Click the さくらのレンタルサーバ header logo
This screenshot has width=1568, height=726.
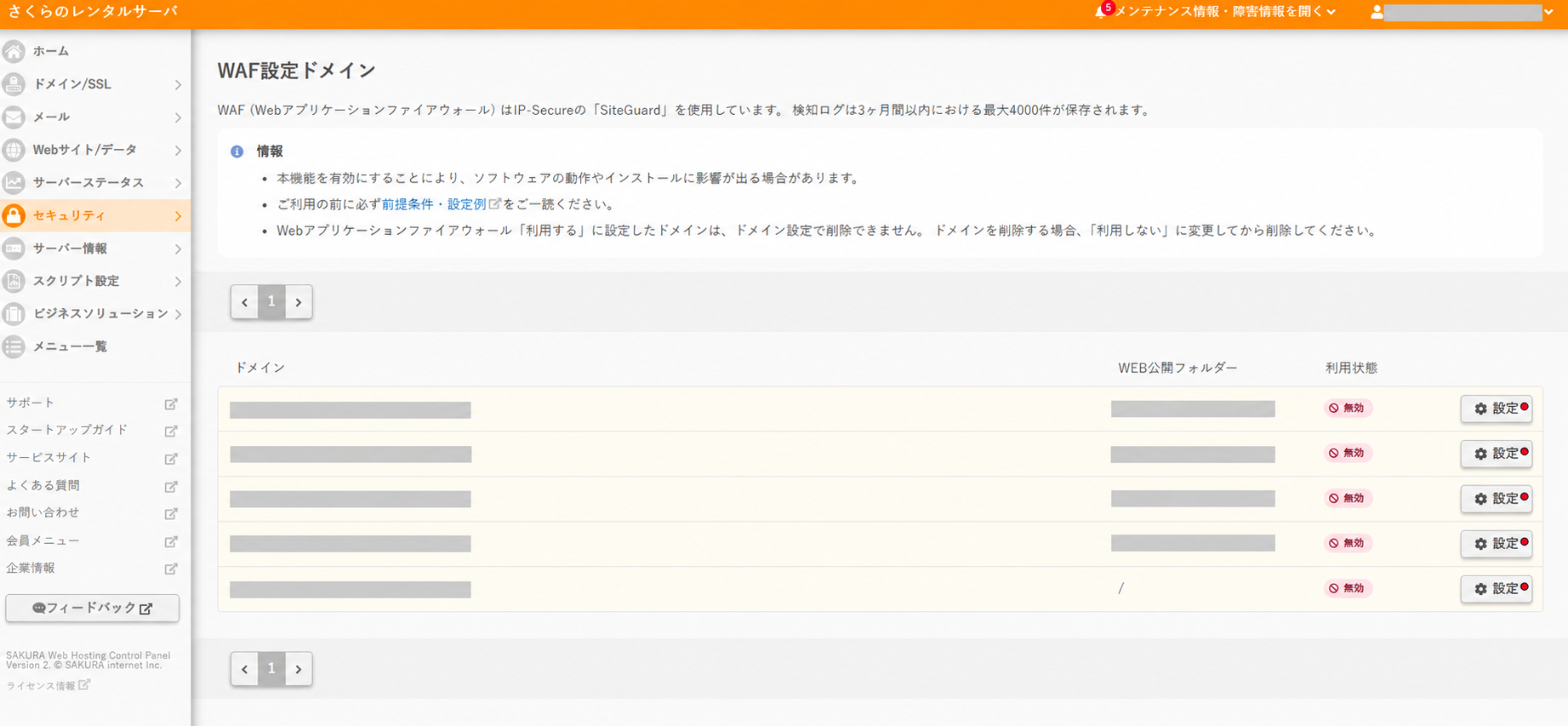(x=93, y=12)
